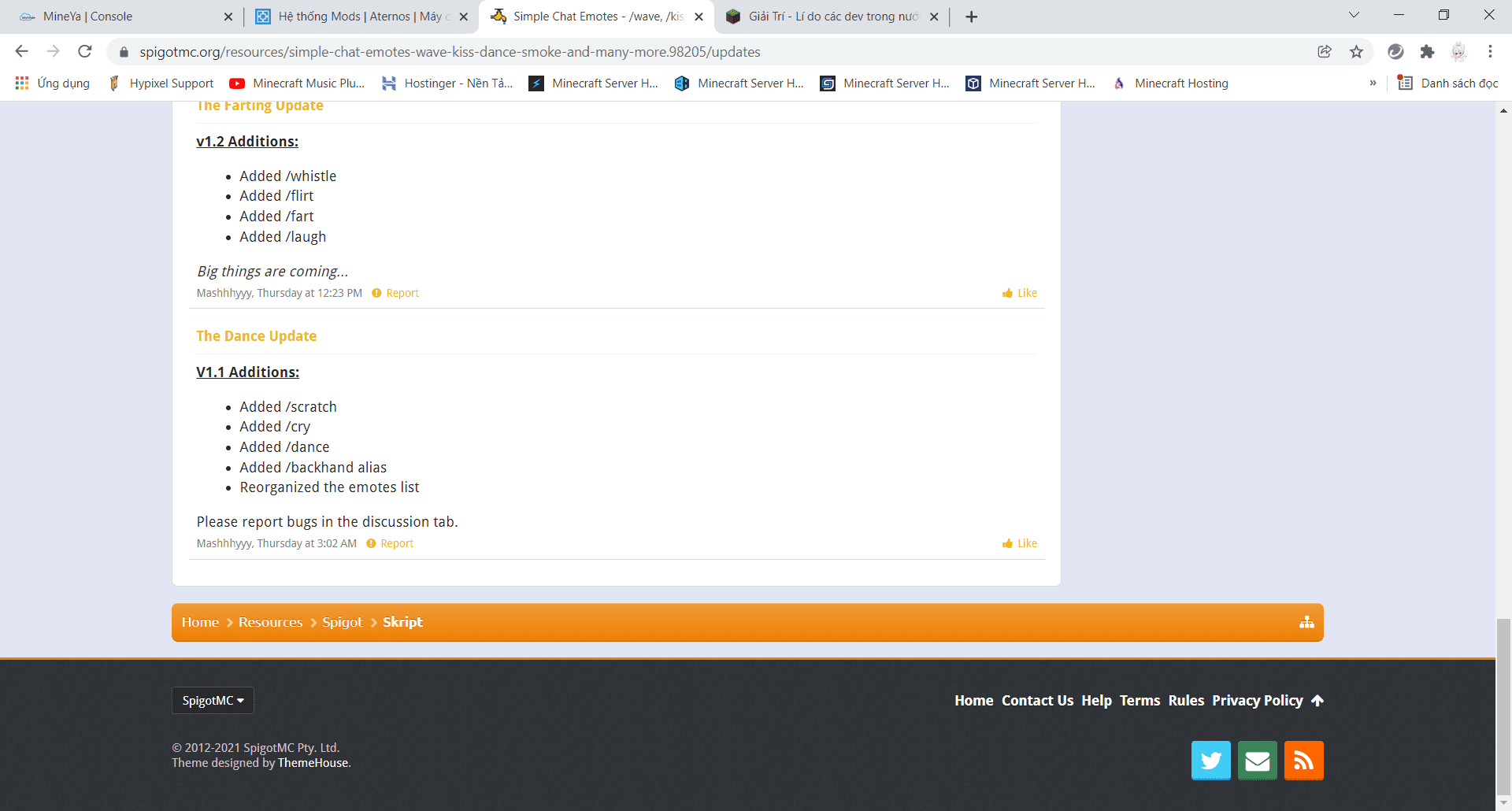Open The Dance Update title link
The height and width of the screenshot is (811, 1512).
click(256, 336)
